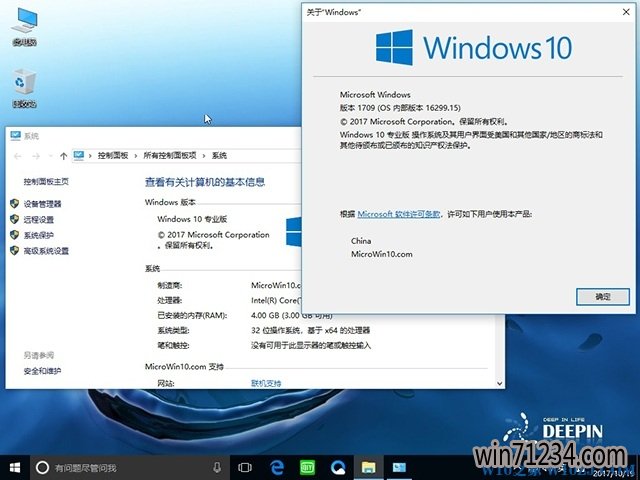Click the Windows 10 专业版 edition text
The image size is (640, 480).
[x=192, y=219]
